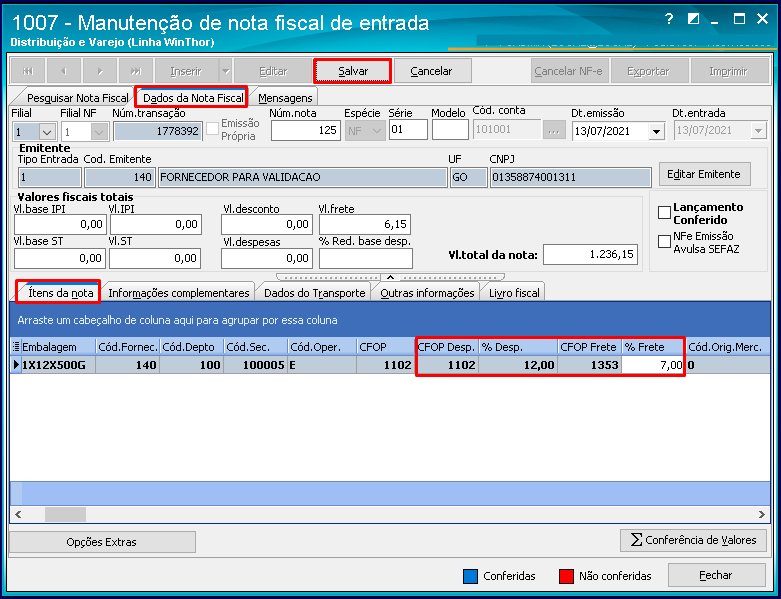
Task: Switch to Outras informações tab
Action: (x=427, y=293)
